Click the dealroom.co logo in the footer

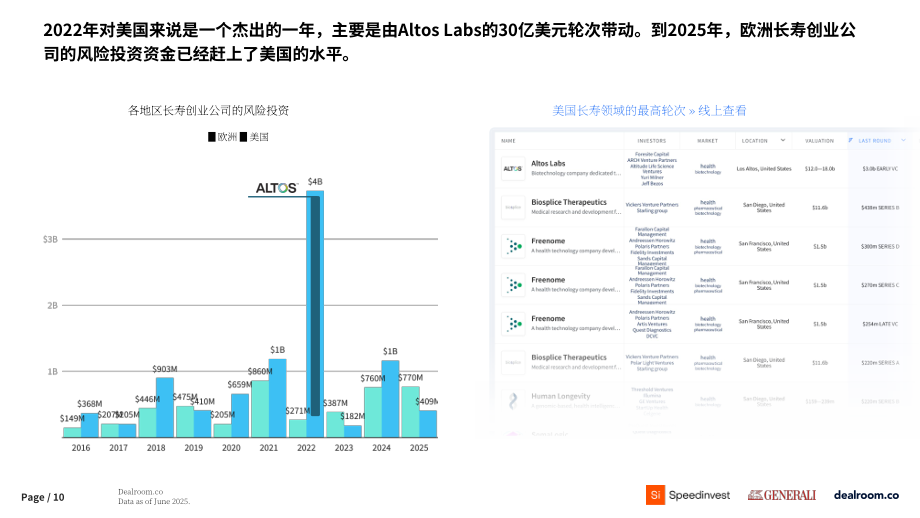click(x=866, y=495)
